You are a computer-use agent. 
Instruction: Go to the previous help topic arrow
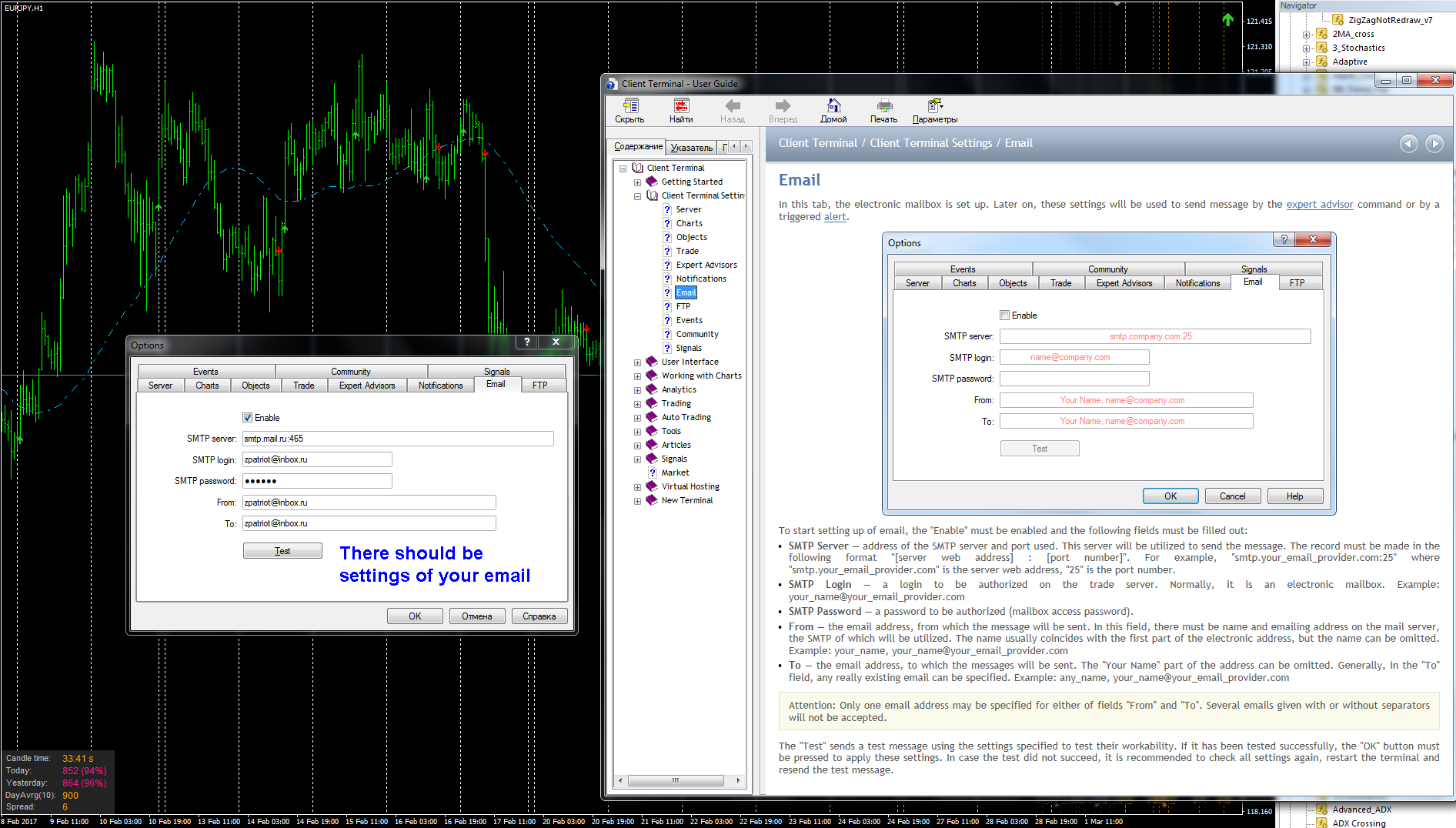click(x=1408, y=144)
